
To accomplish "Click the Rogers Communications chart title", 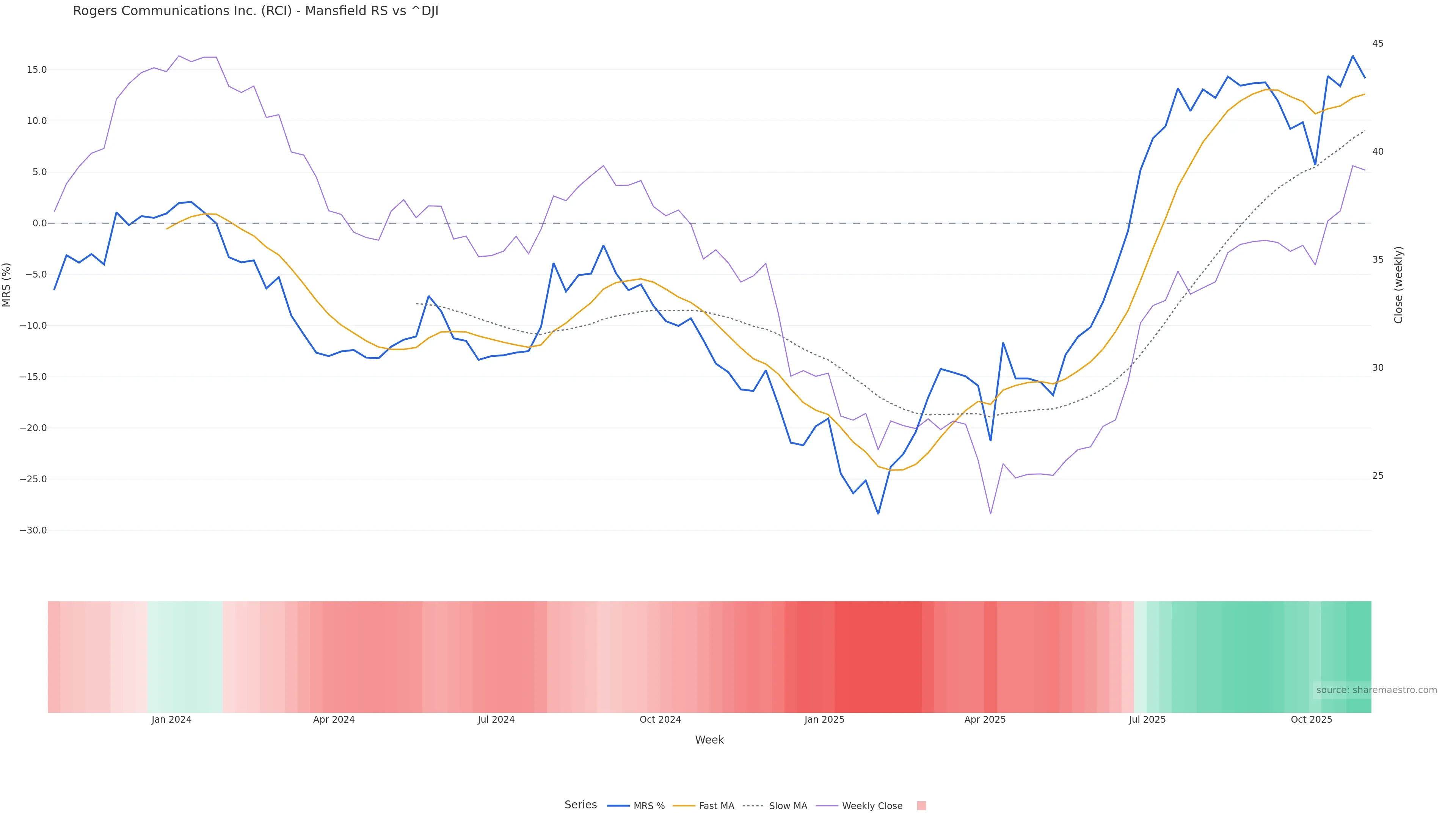I will [256, 11].
